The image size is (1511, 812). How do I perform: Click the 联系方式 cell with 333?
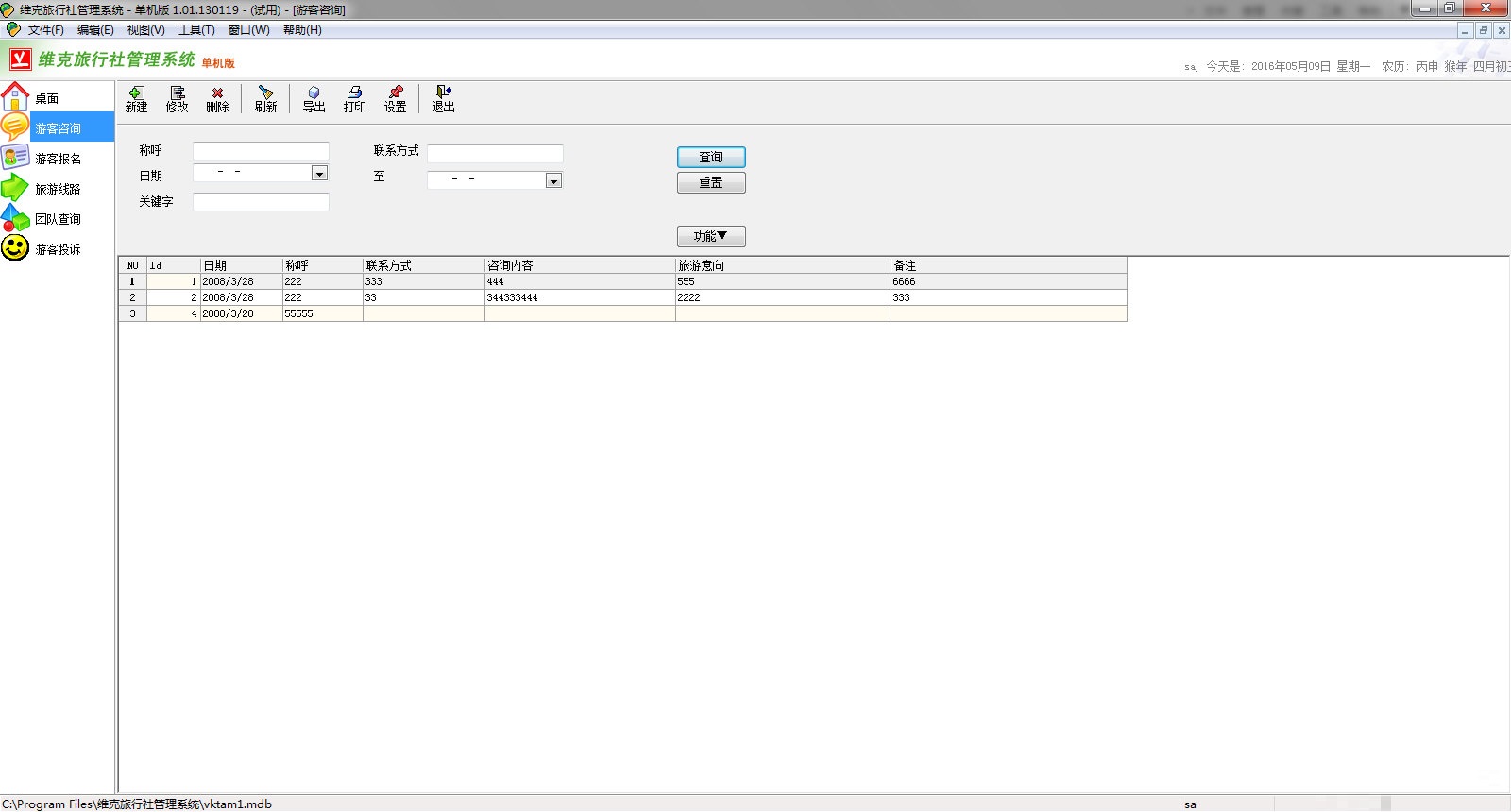click(424, 281)
